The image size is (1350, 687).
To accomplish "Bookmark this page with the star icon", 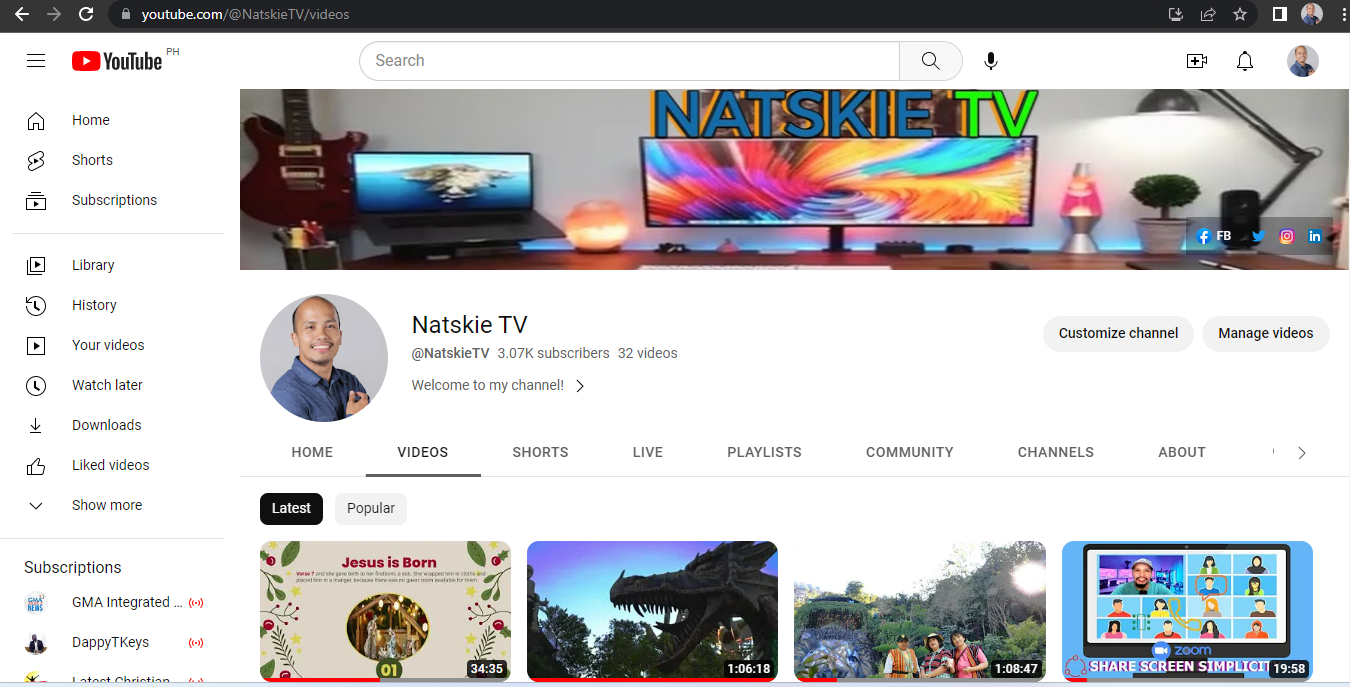I will pyautogui.click(x=1240, y=14).
